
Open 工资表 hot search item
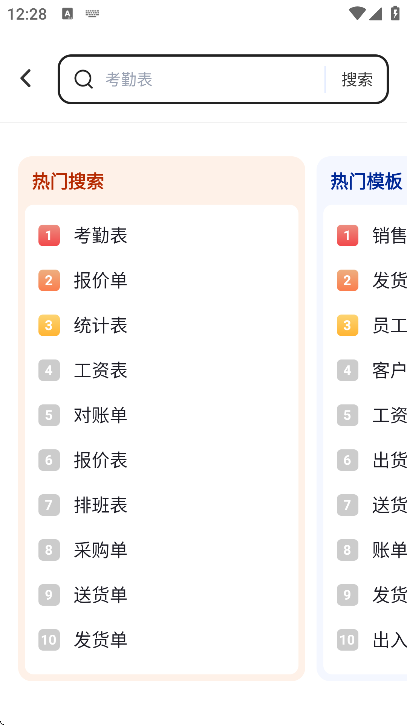coord(100,370)
